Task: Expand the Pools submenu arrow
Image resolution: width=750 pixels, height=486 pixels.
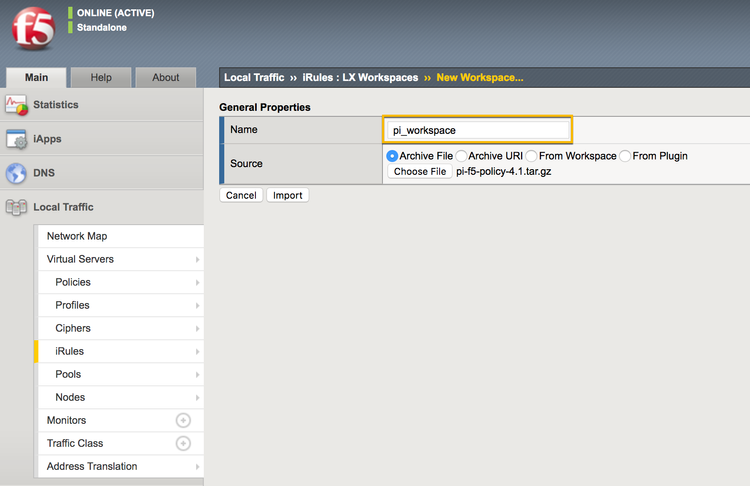Action: click(x=197, y=375)
